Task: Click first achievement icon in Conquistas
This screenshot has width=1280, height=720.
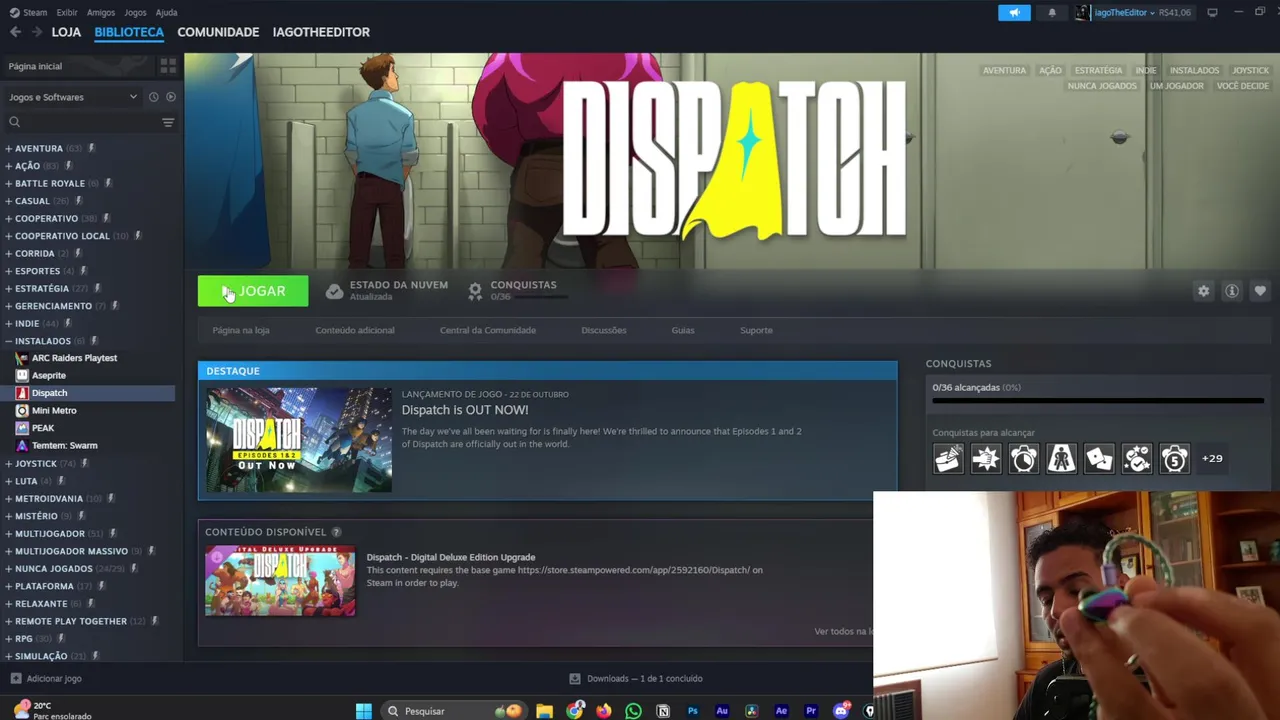Action: pos(948,458)
